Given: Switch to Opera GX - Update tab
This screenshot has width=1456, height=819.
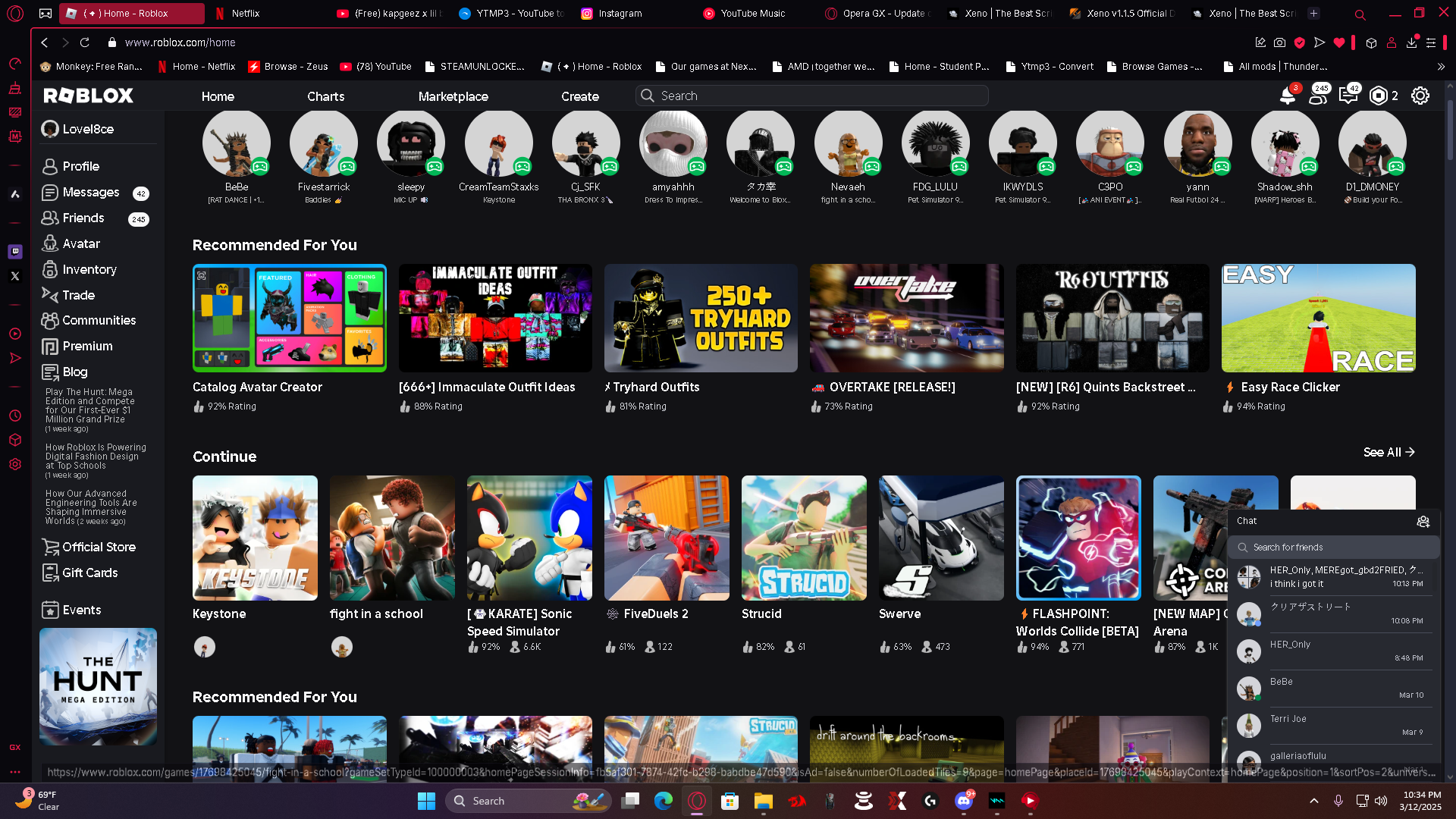Looking at the screenshot, I should point(877,13).
